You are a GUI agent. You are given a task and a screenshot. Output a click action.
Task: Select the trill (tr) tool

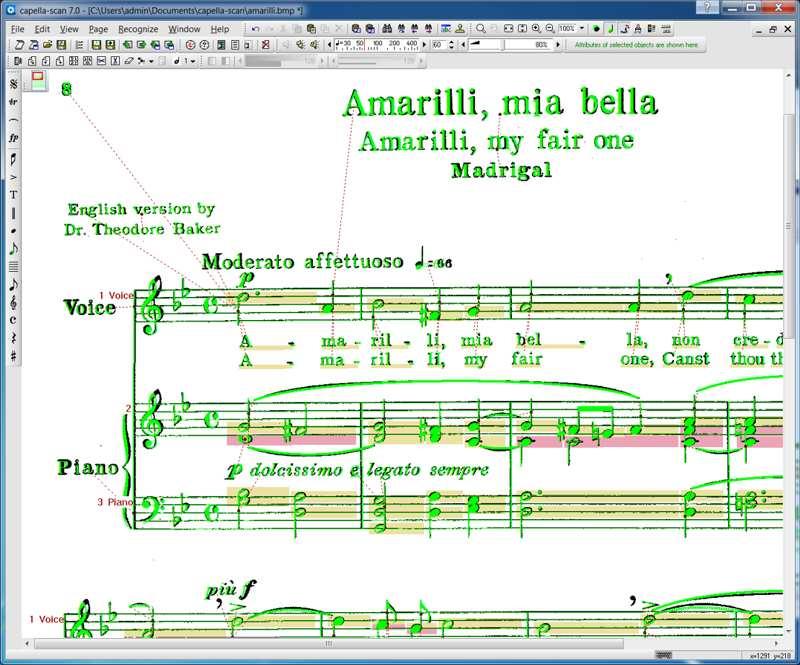pyautogui.click(x=14, y=102)
